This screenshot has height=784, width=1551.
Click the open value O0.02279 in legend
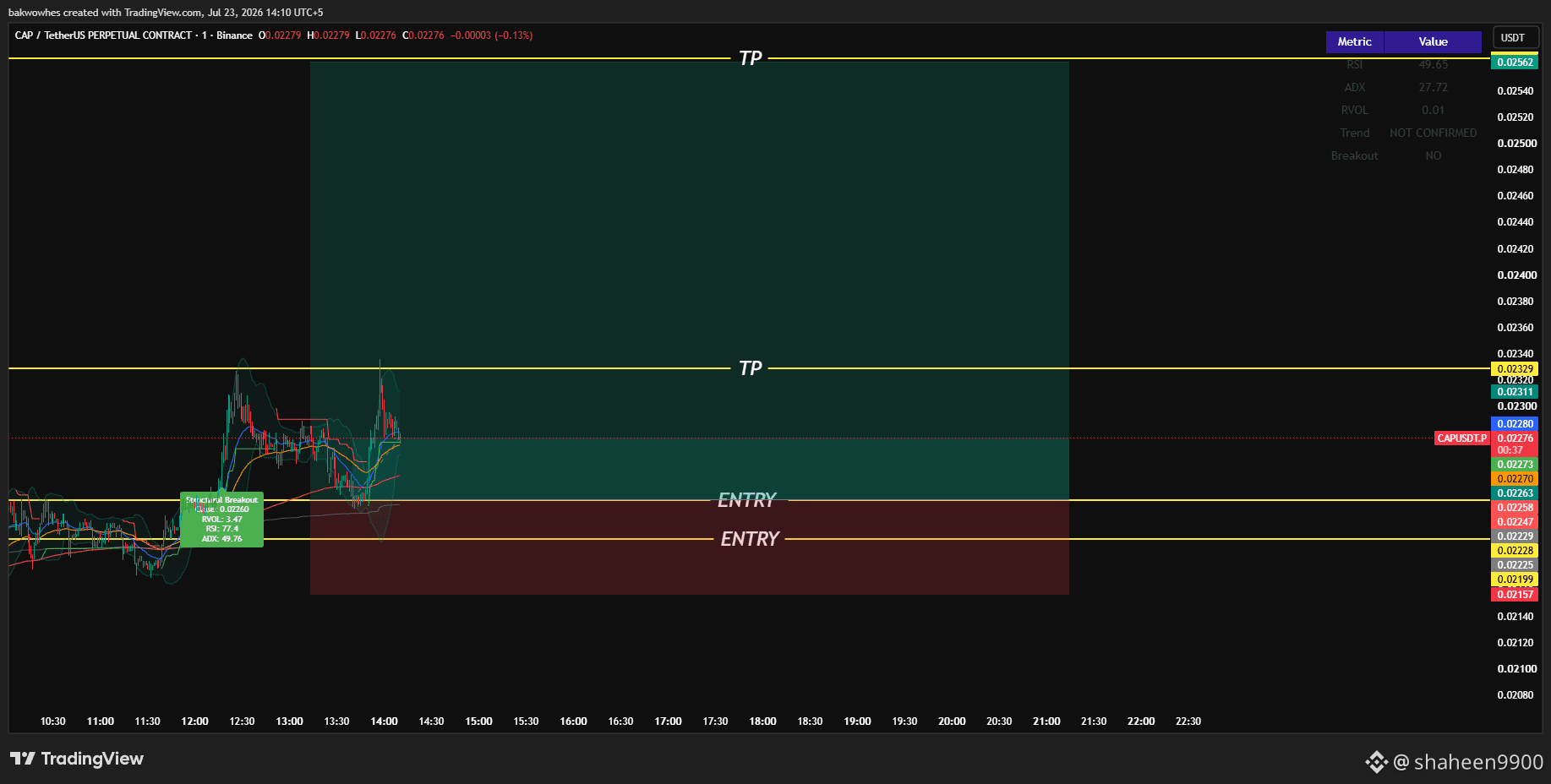click(280, 35)
